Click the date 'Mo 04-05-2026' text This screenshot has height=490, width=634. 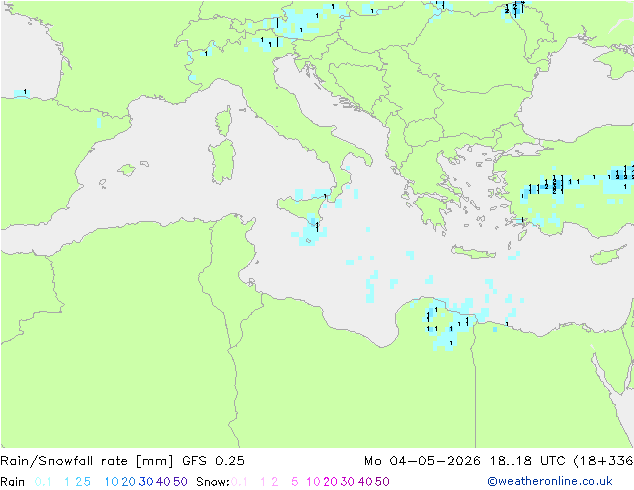tap(423, 461)
